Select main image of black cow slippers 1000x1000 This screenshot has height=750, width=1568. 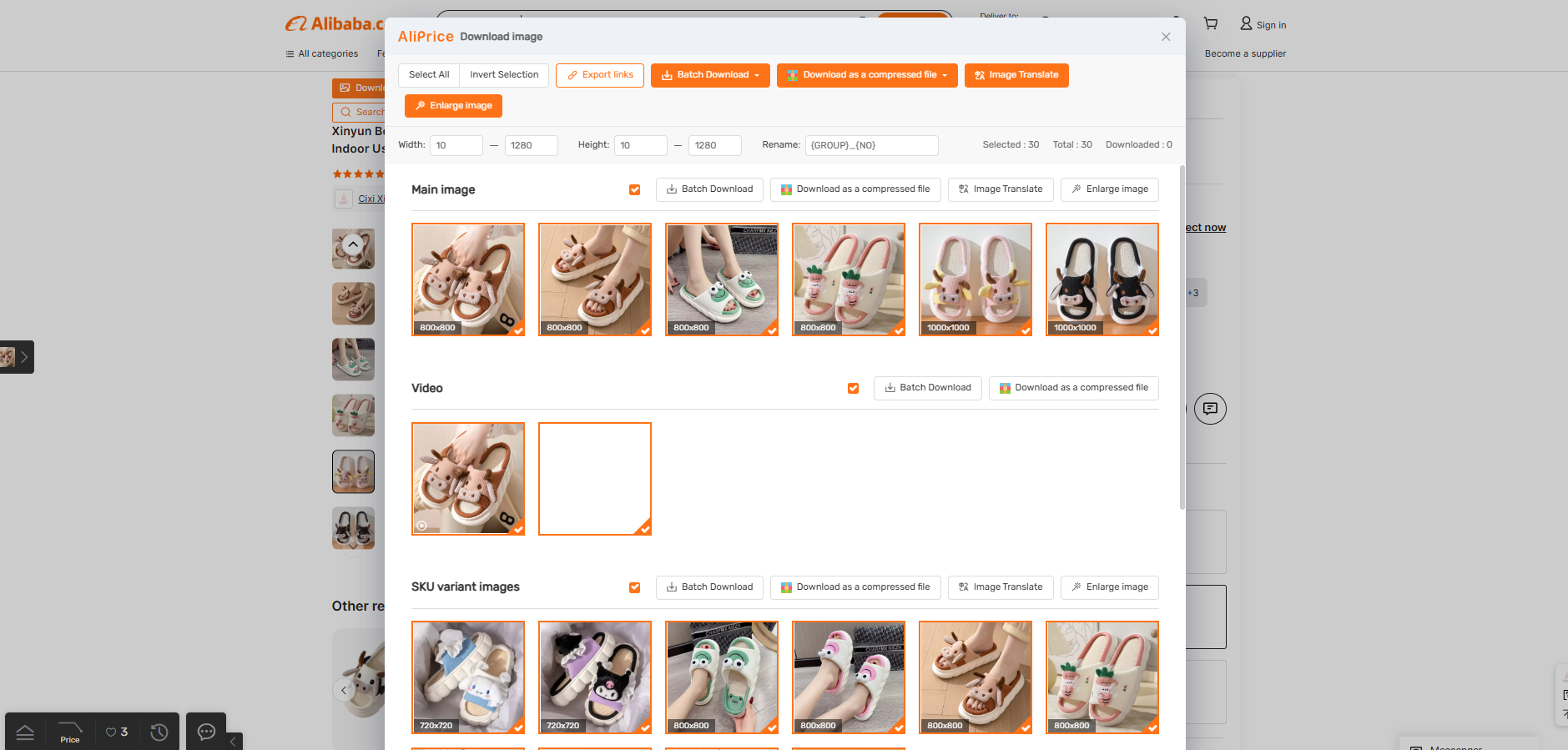coord(1102,279)
